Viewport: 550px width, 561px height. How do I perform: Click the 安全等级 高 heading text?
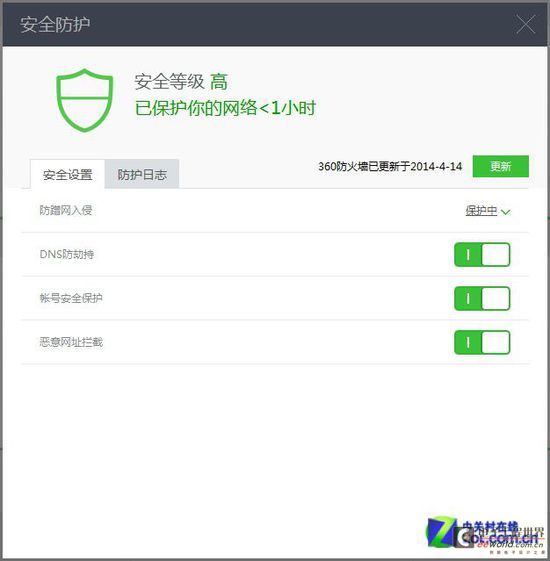click(181, 82)
